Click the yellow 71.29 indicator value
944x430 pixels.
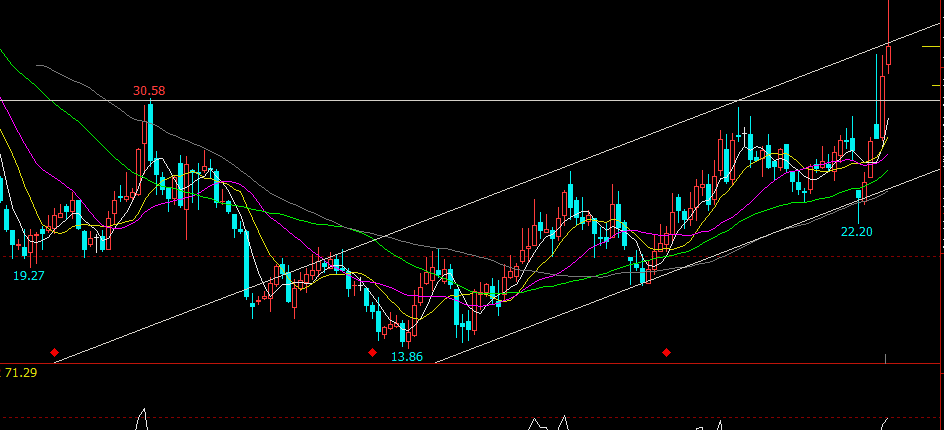tap(21, 373)
